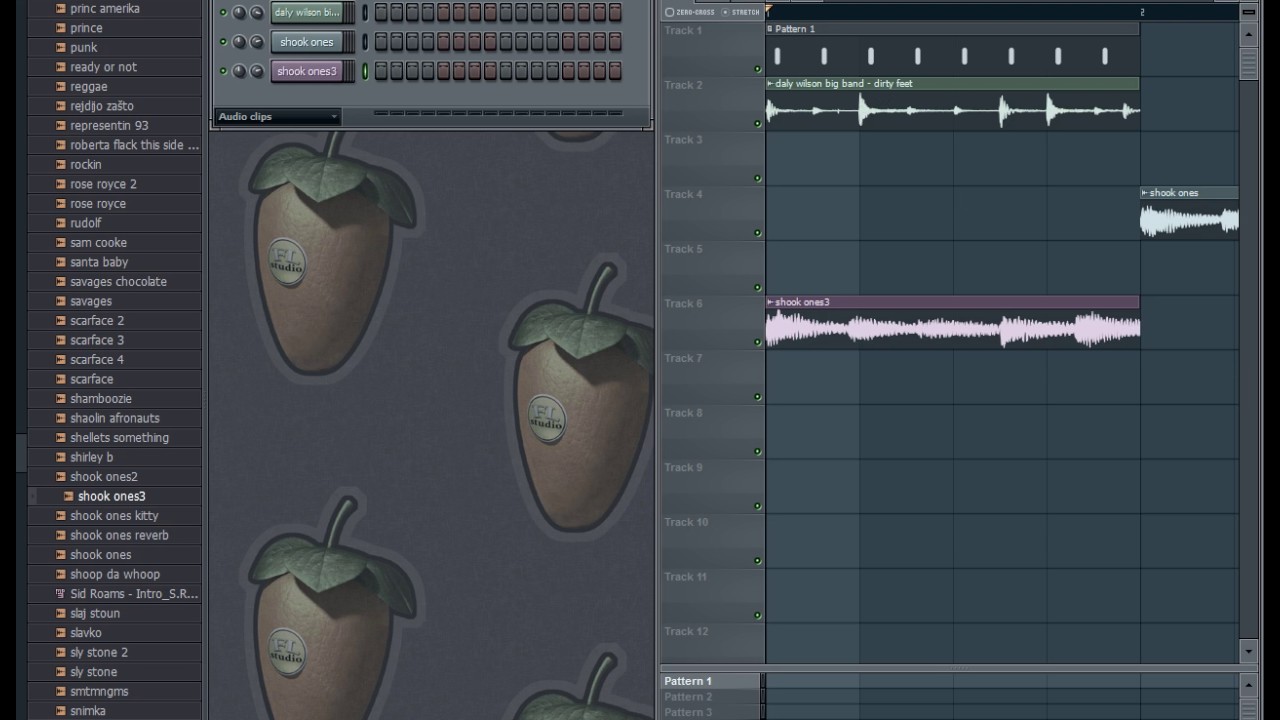Mute the 'shook ones' channel via green LED

(223, 42)
